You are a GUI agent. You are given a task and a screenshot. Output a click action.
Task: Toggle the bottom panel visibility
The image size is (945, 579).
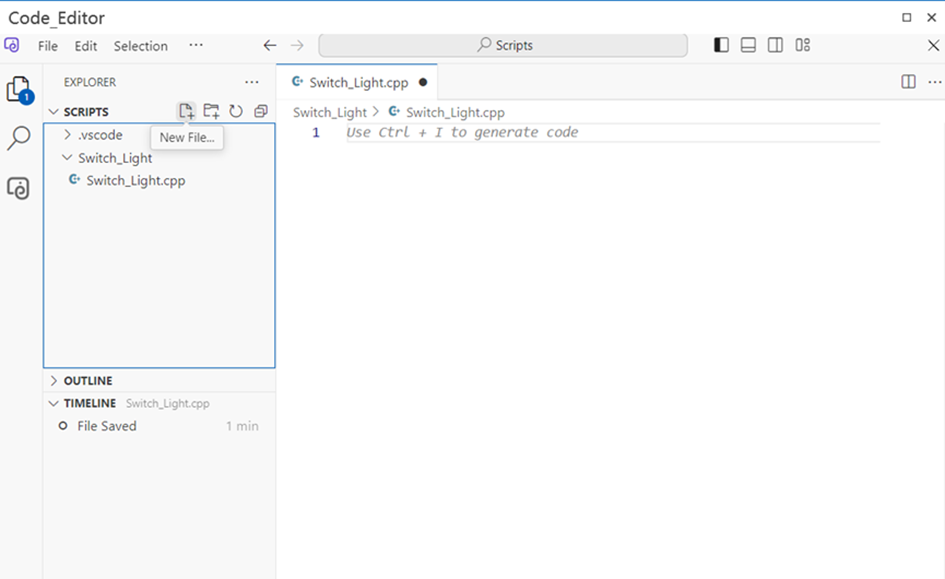click(x=748, y=45)
